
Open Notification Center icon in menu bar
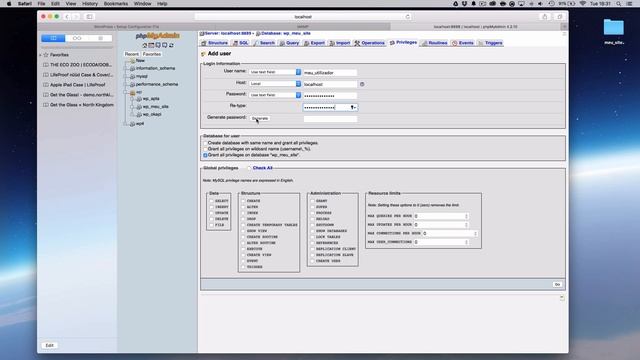(630, 4)
